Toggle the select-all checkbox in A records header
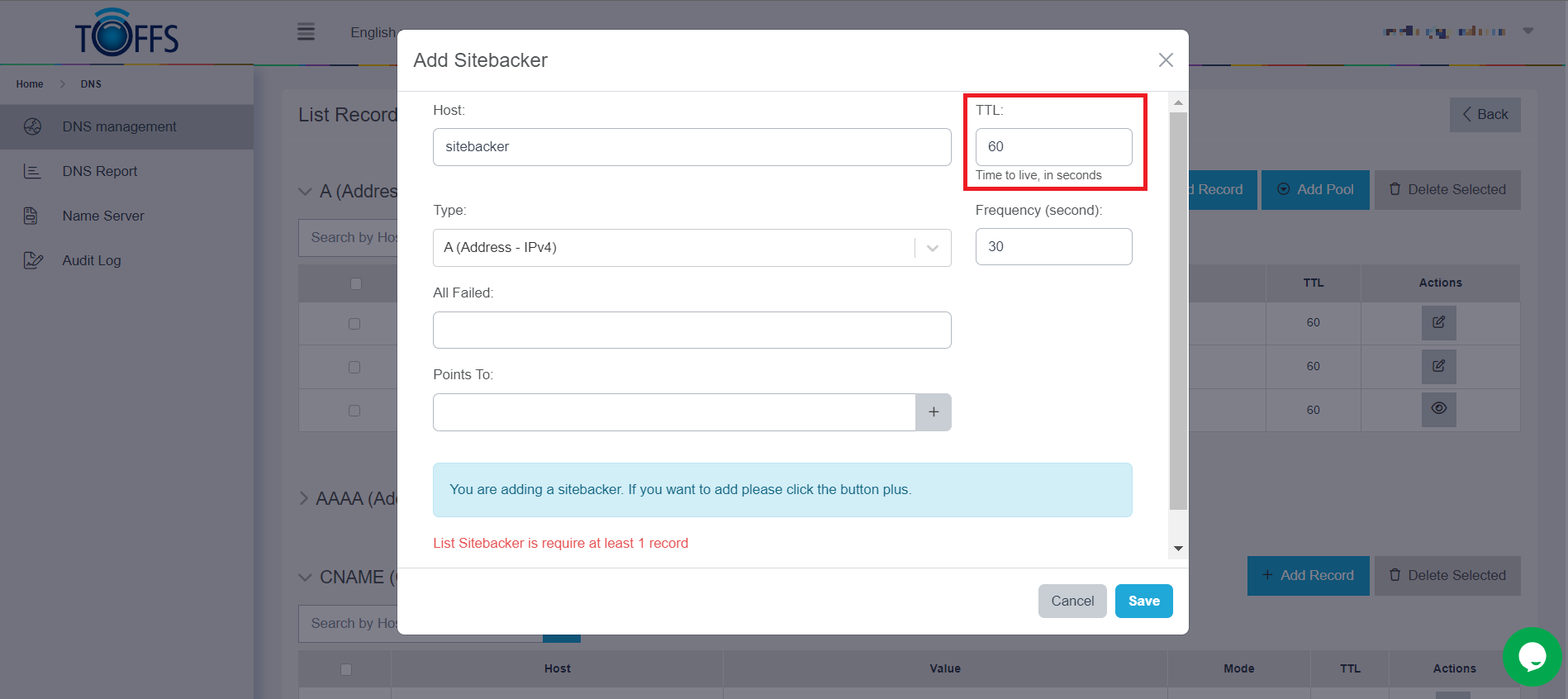This screenshot has height=699, width=1568. click(x=356, y=283)
